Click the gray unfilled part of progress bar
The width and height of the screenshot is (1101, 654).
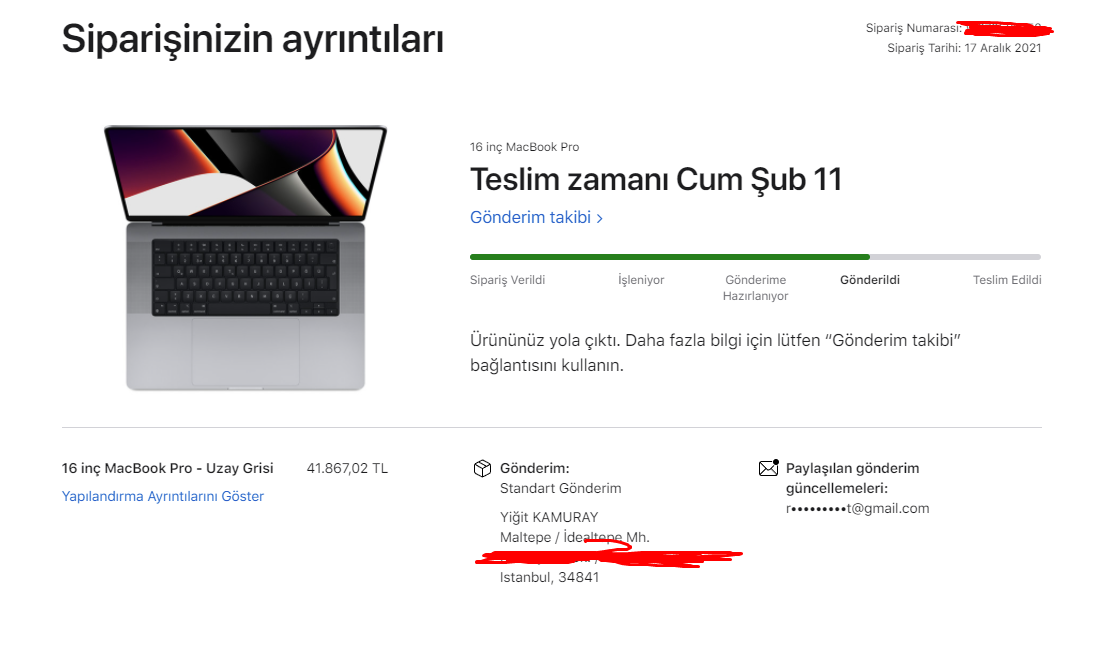tap(956, 257)
